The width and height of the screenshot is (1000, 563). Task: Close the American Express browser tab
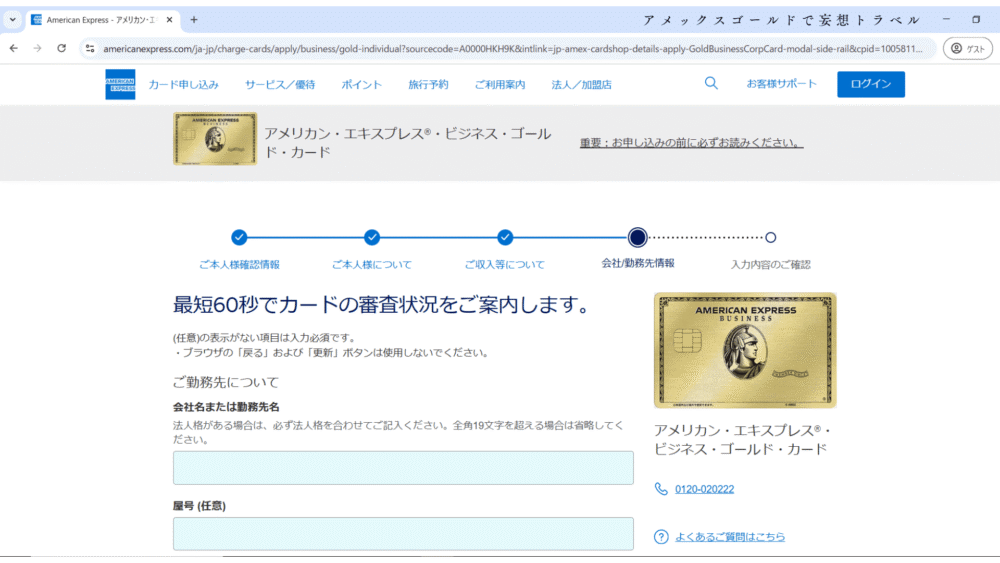click(170, 20)
